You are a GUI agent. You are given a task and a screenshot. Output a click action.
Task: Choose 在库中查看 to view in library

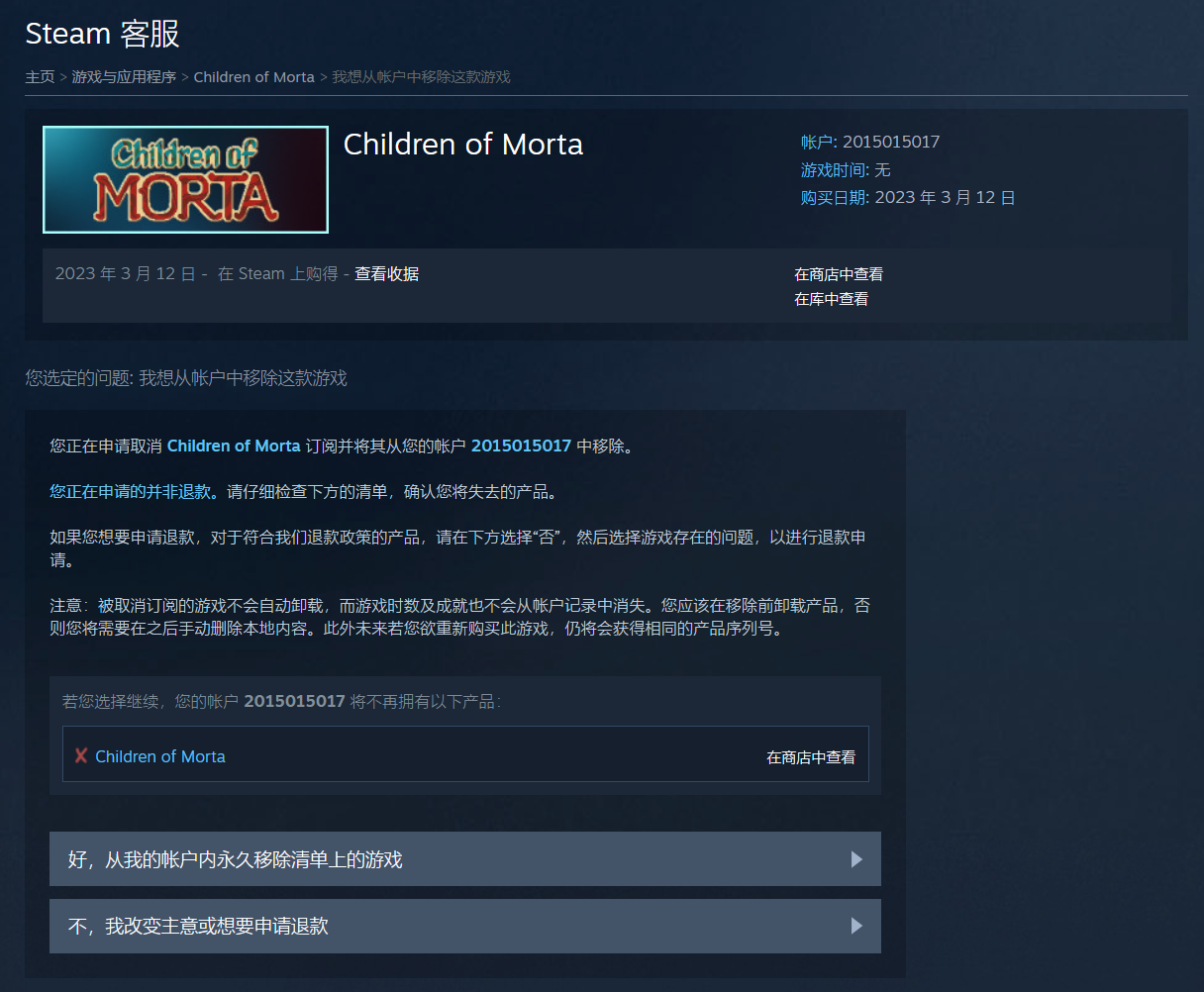[831, 299]
